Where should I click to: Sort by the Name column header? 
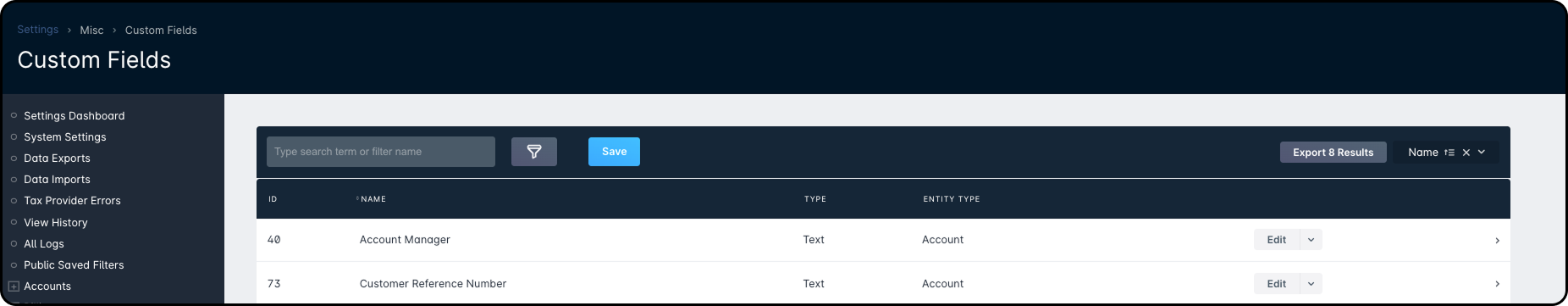(373, 199)
